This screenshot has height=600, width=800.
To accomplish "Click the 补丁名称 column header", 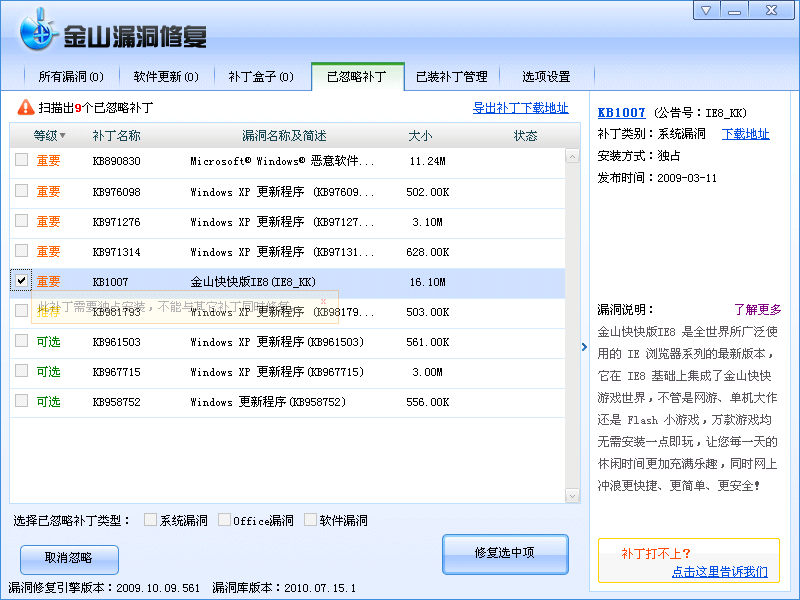I will tap(116, 136).
